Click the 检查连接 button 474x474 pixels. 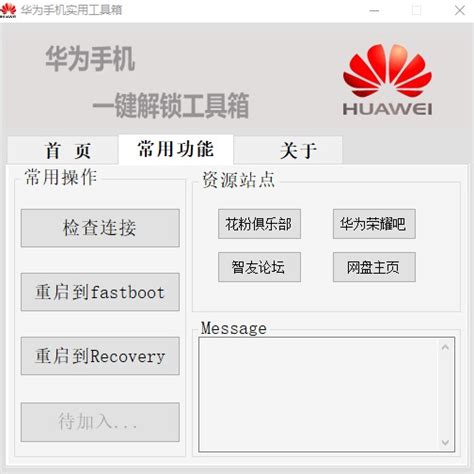[x=100, y=228]
